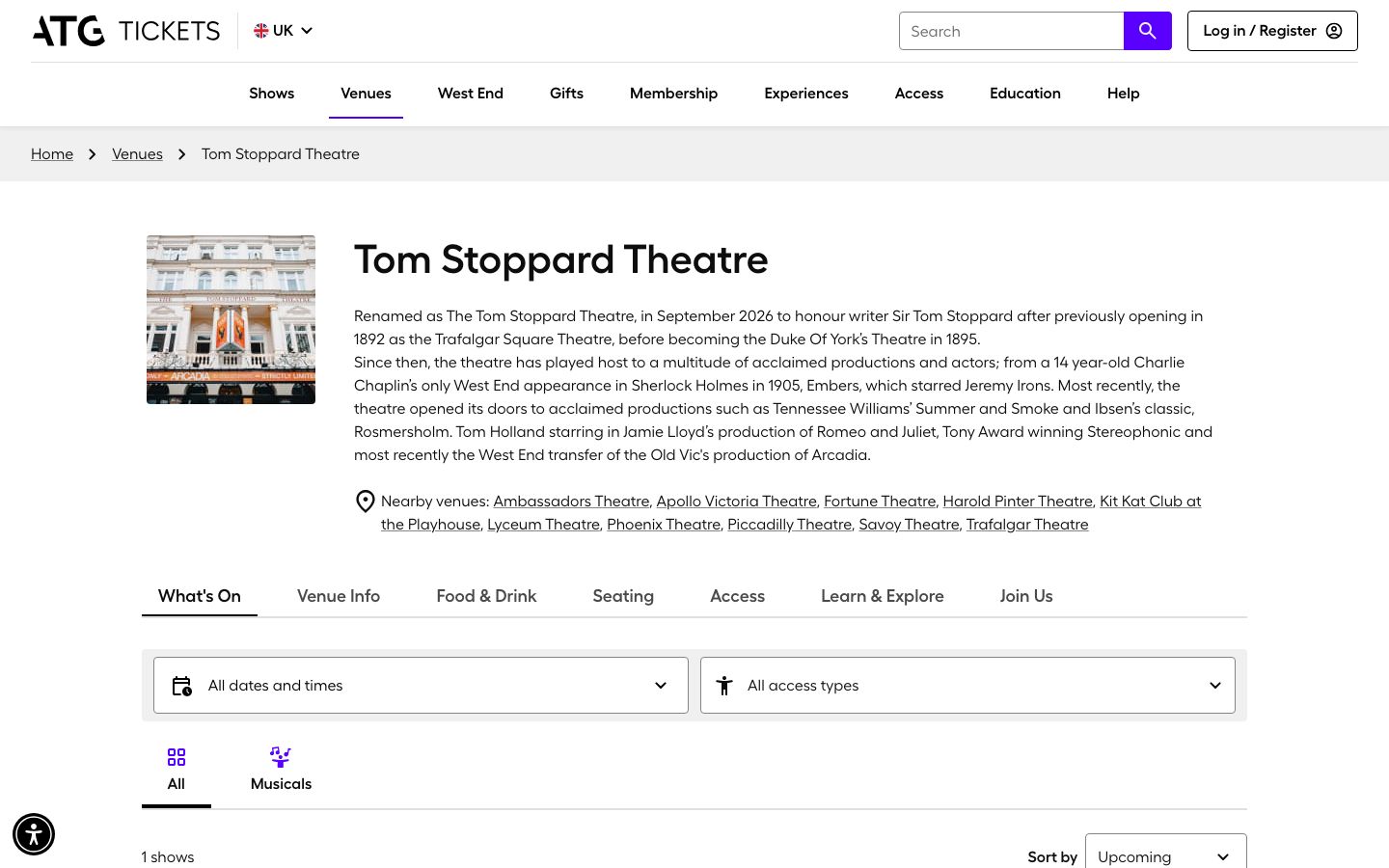Image resolution: width=1389 pixels, height=868 pixels.
Task: Click the user profile icon in Log in button
Action: pos(1334,31)
